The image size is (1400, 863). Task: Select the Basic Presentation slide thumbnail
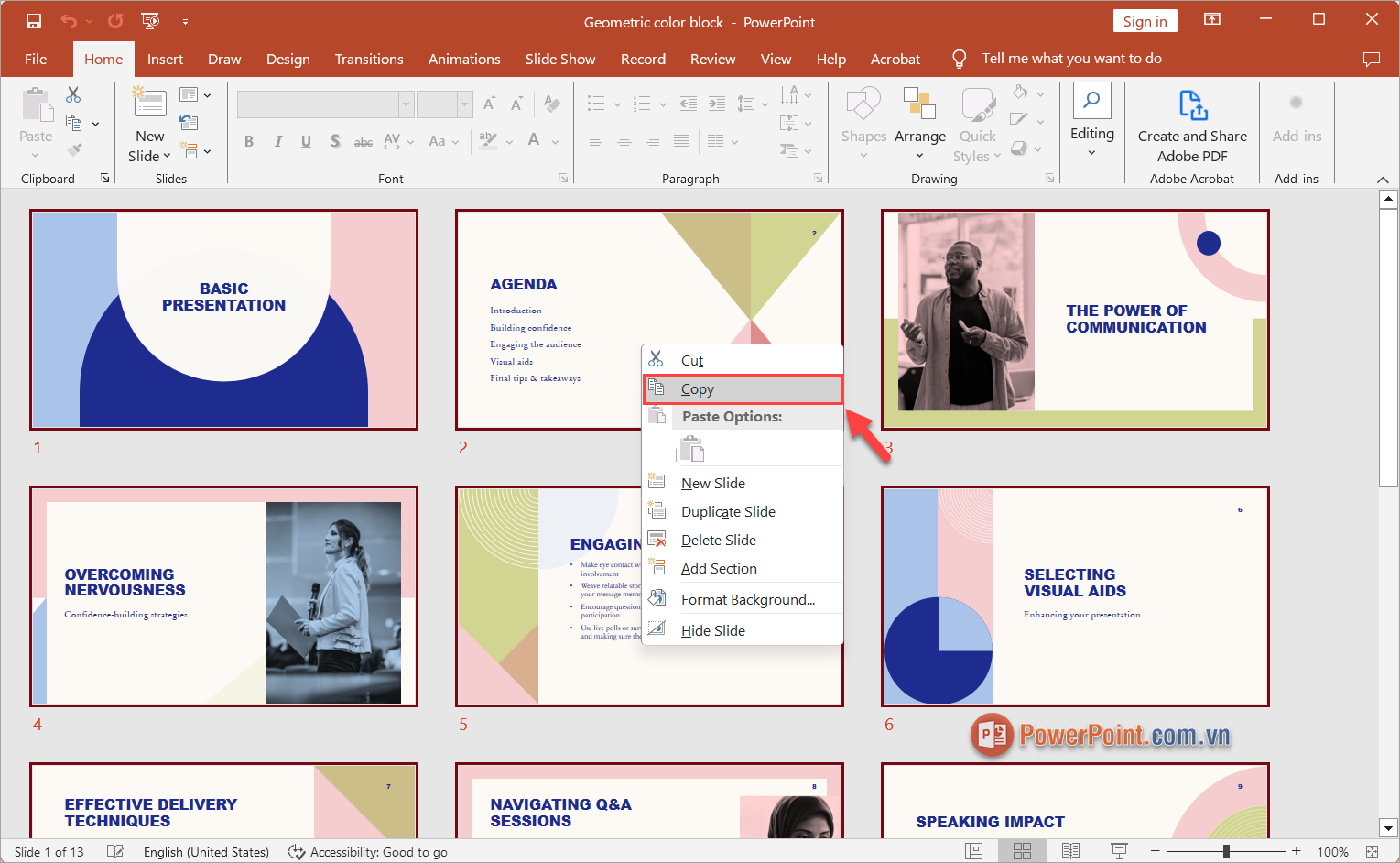click(223, 320)
